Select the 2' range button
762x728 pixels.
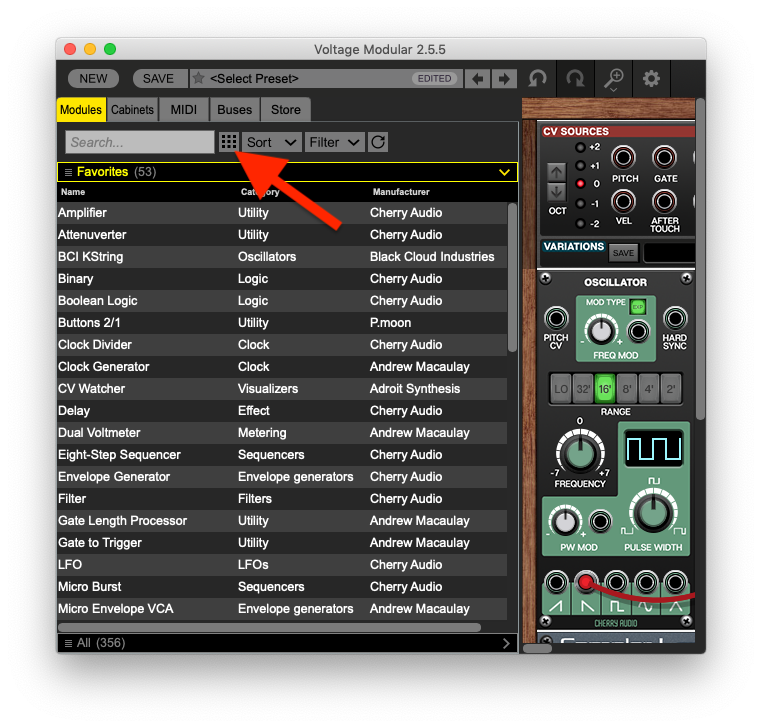(671, 389)
